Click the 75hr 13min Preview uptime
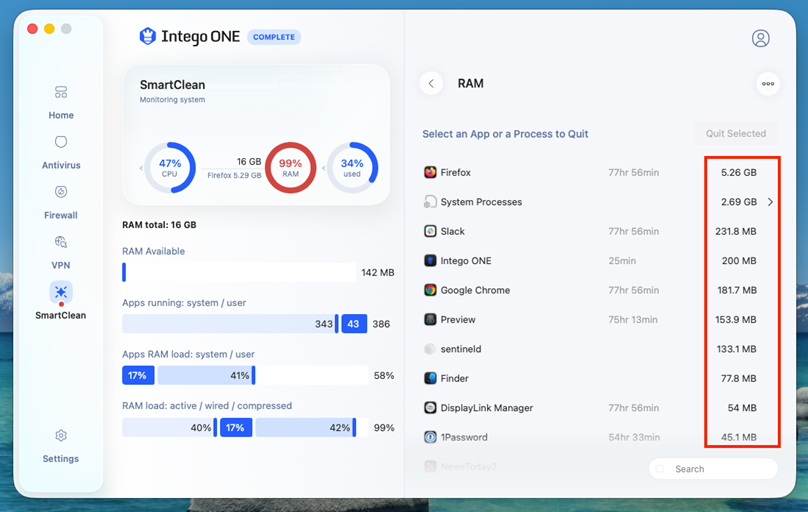808x512 pixels. pos(633,319)
